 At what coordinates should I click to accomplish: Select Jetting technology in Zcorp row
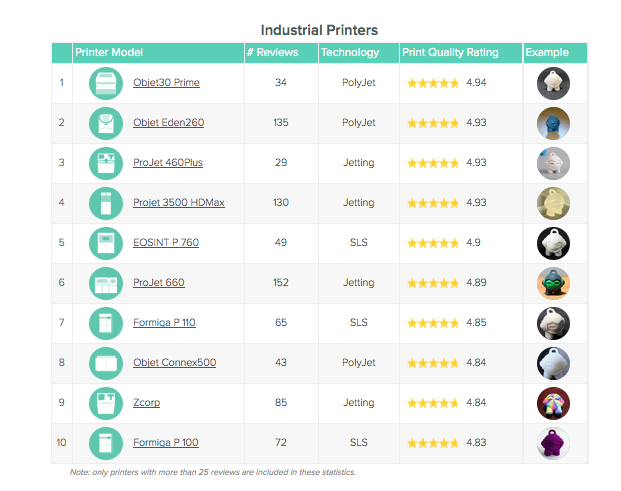359,403
